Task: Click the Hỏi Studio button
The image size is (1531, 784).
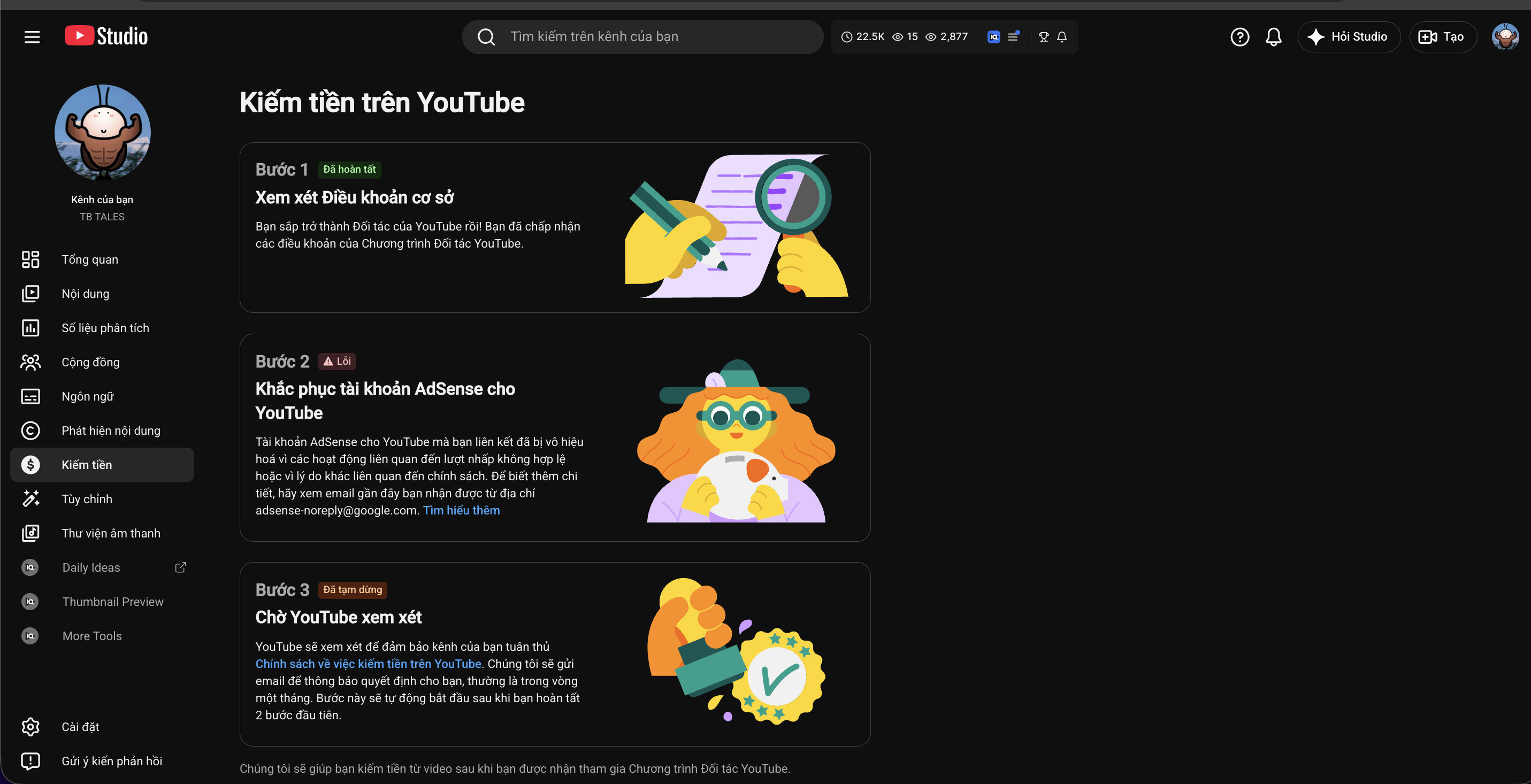Action: coord(1349,37)
